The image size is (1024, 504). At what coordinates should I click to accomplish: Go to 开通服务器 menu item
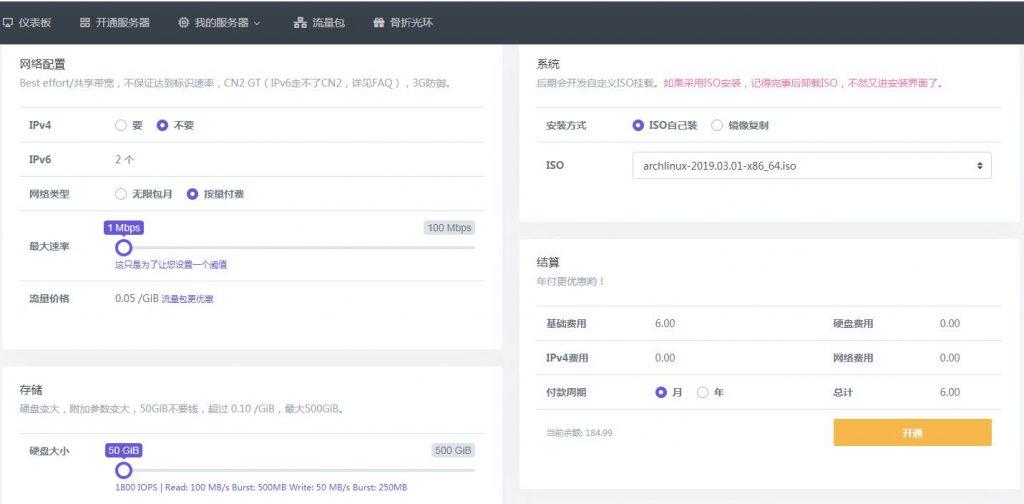122,22
